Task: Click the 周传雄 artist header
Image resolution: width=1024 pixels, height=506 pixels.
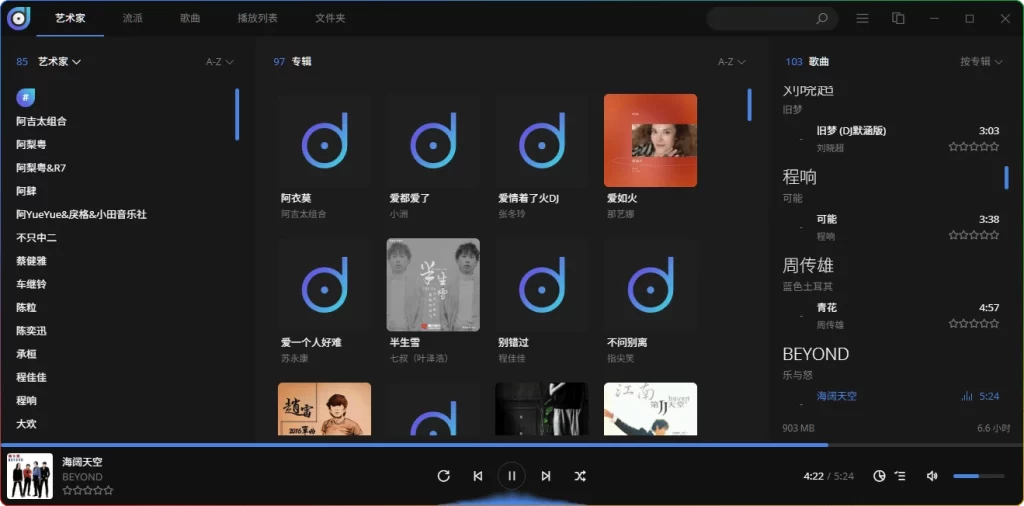Action: point(808,265)
